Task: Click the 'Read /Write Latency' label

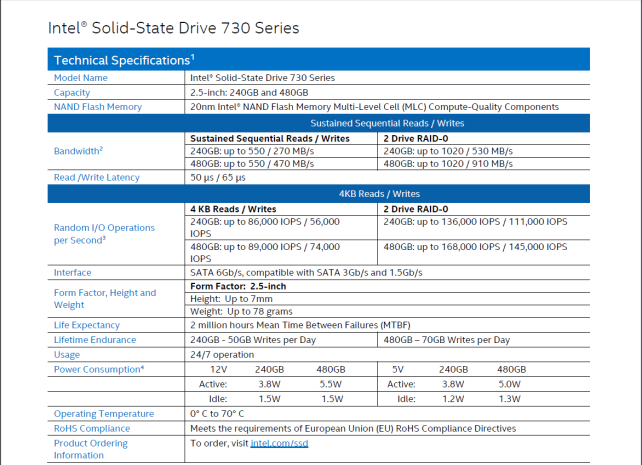Action: (97, 178)
